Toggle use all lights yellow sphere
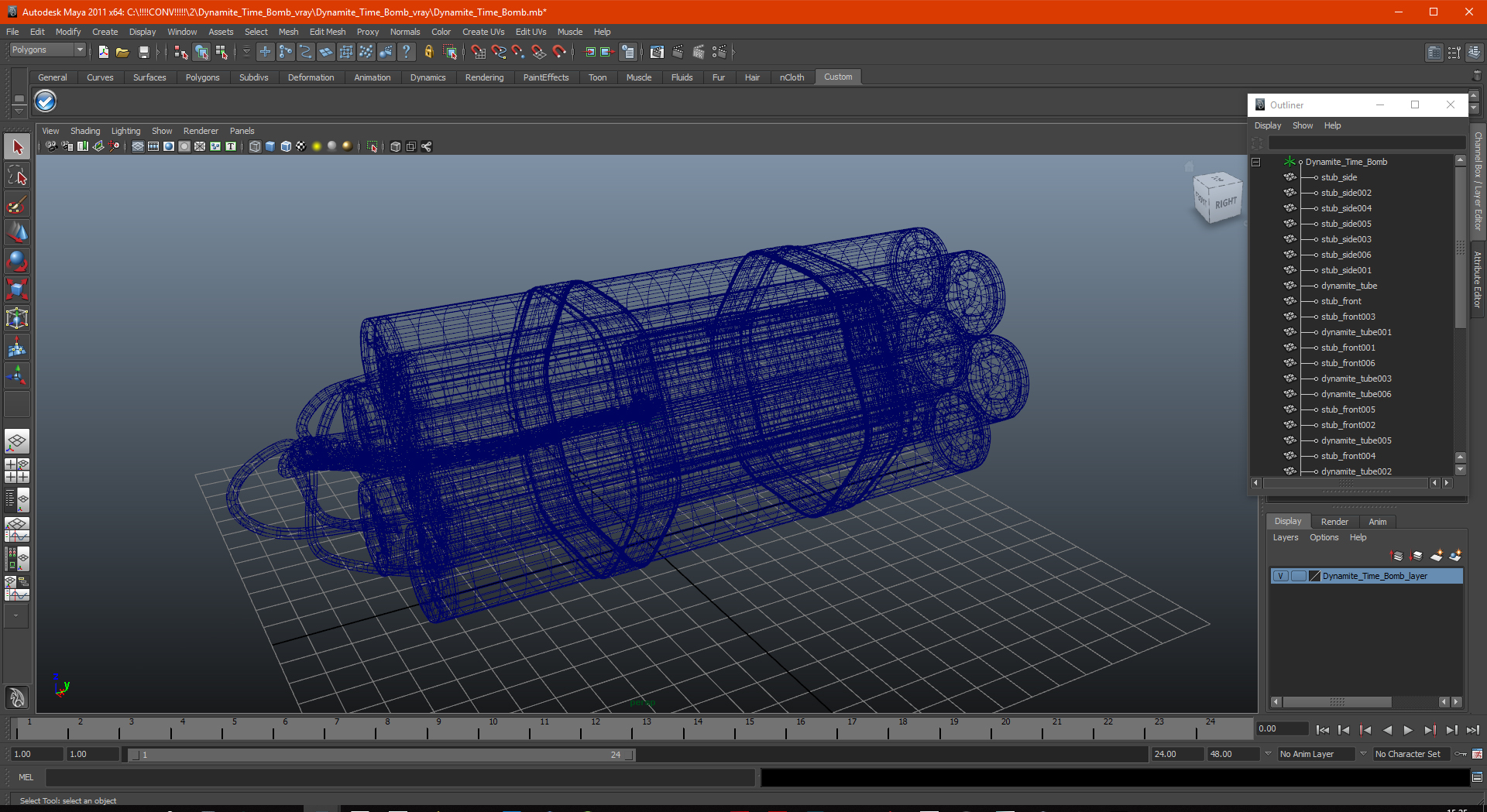 [317, 146]
